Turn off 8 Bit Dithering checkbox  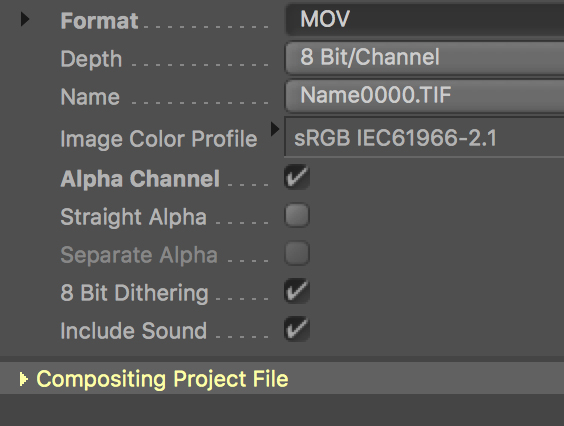coord(297,291)
